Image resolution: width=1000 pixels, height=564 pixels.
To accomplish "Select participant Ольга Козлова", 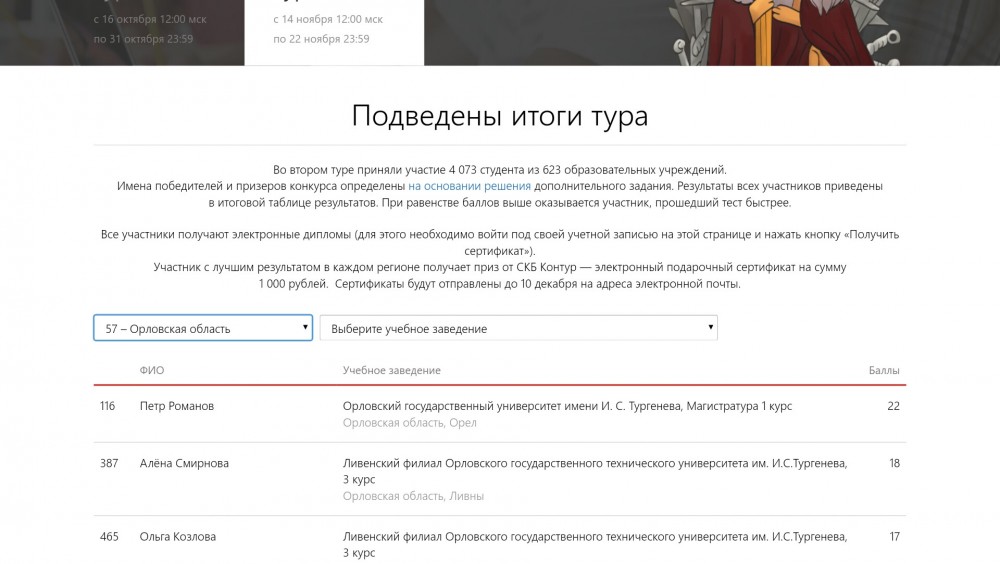I will pyautogui.click(x=178, y=536).
